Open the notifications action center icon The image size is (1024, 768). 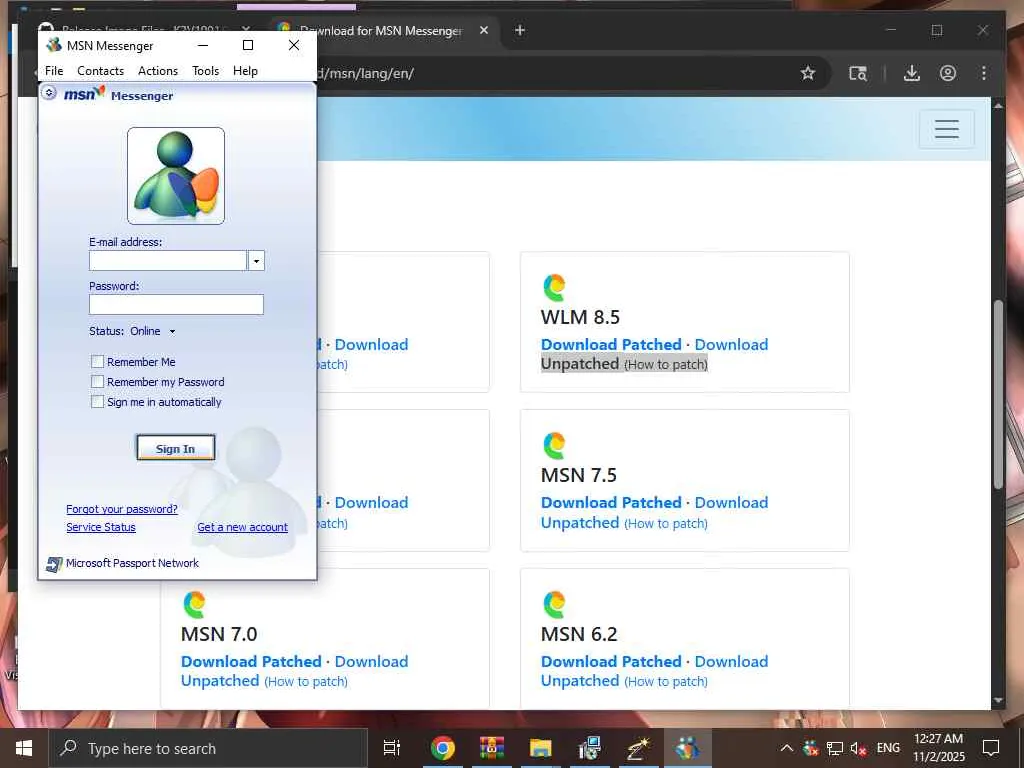coord(991,748)
